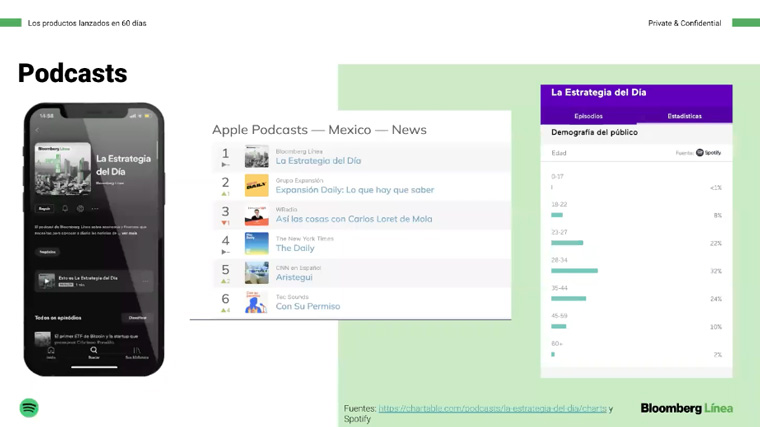The image size is (760, 427).
Task: Open the 'Con Su Permiso' chart entry
Action: tap(308, 306)
